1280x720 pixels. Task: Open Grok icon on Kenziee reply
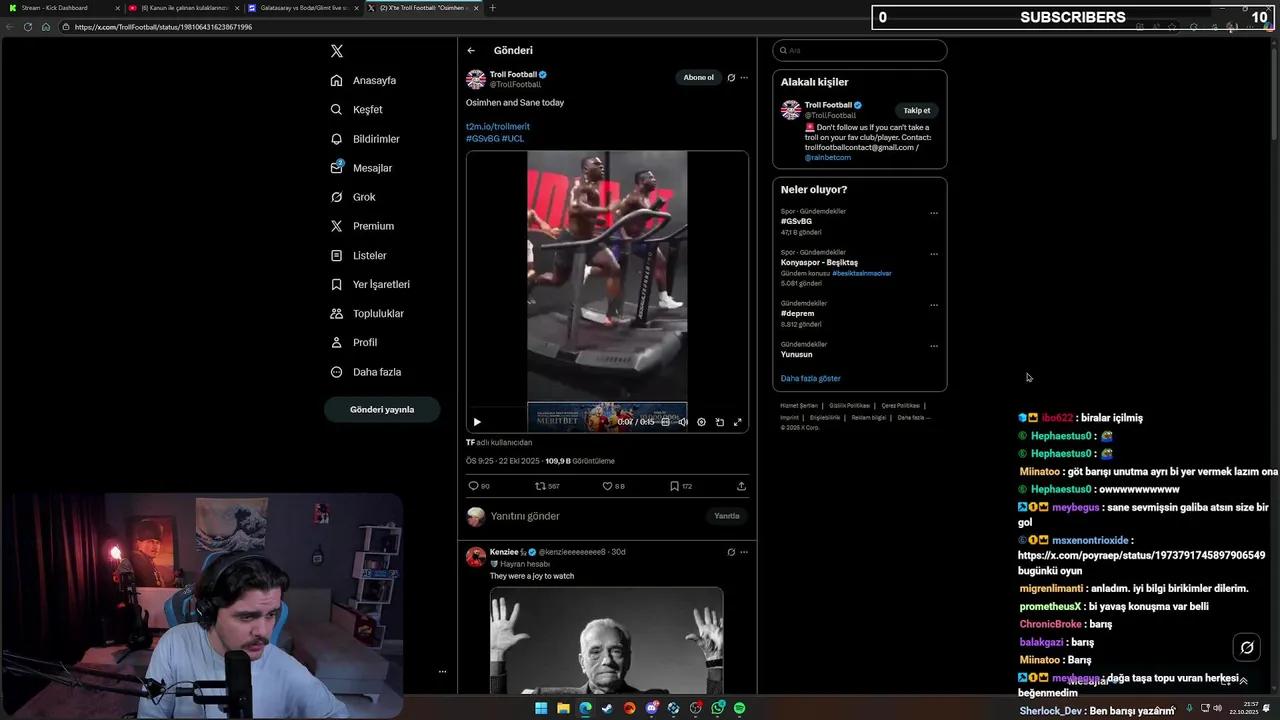click(731, 552)
